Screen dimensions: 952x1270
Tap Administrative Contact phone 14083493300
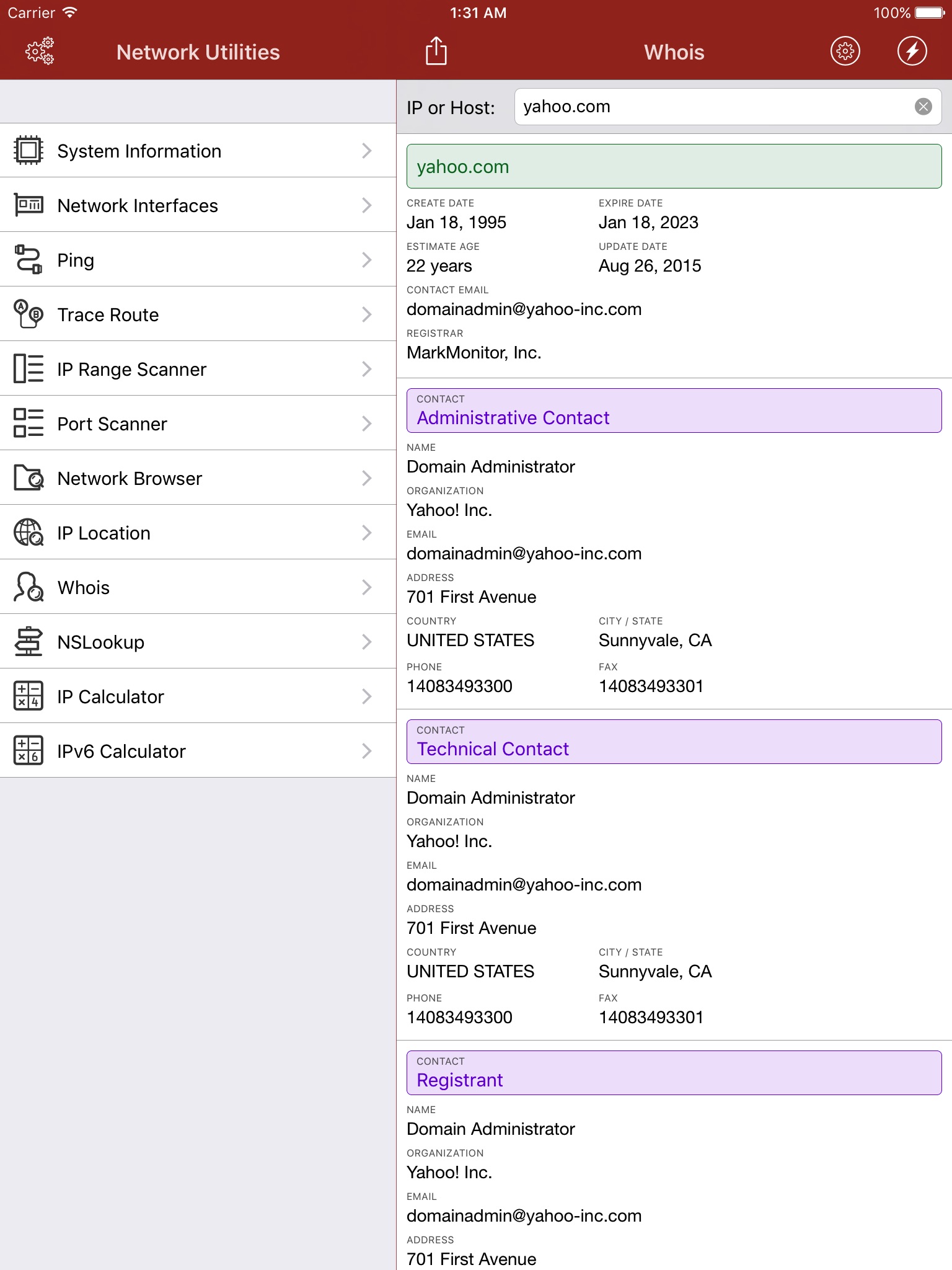pos(460,686)
